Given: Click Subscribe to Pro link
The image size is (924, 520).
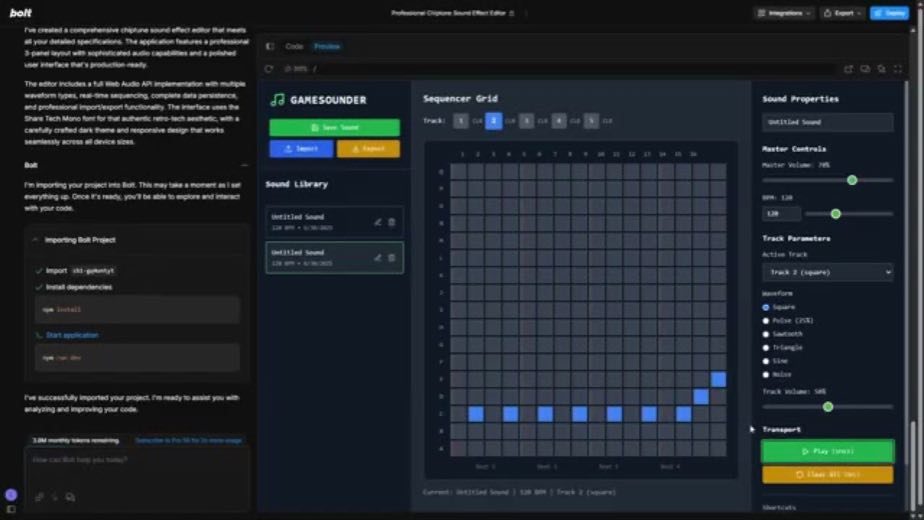Looking at the screenshot, I should tap(188, 440).
